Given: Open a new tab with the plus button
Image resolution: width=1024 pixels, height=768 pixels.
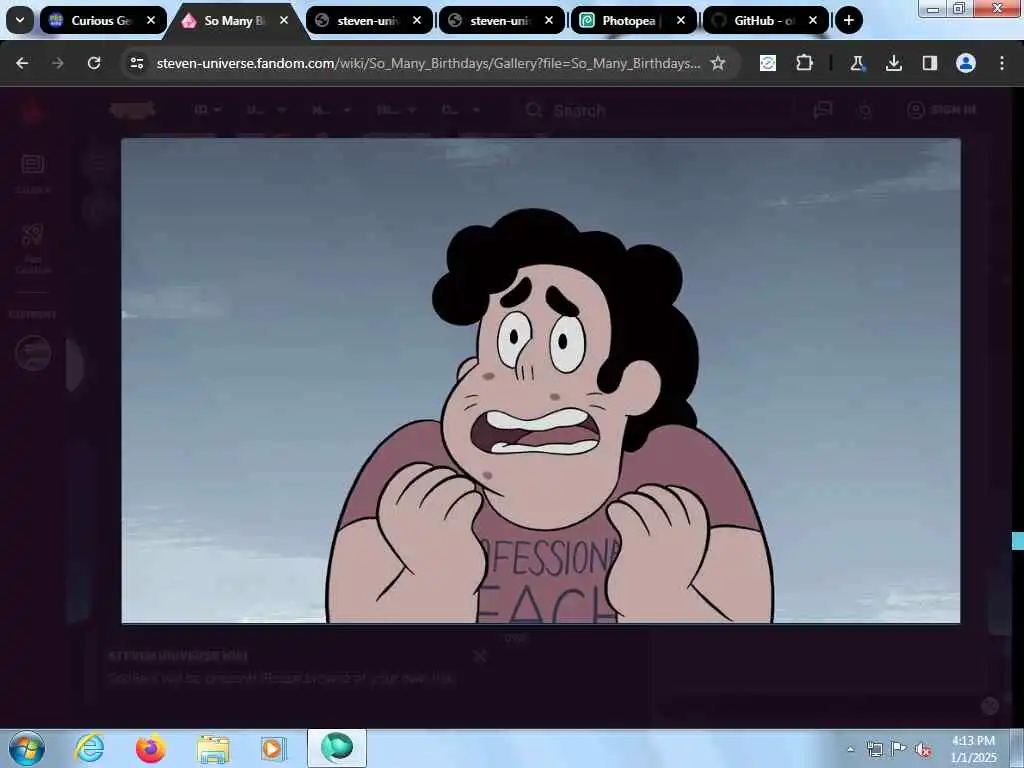Looking at the screenshot, I should [x=848, y=20].
